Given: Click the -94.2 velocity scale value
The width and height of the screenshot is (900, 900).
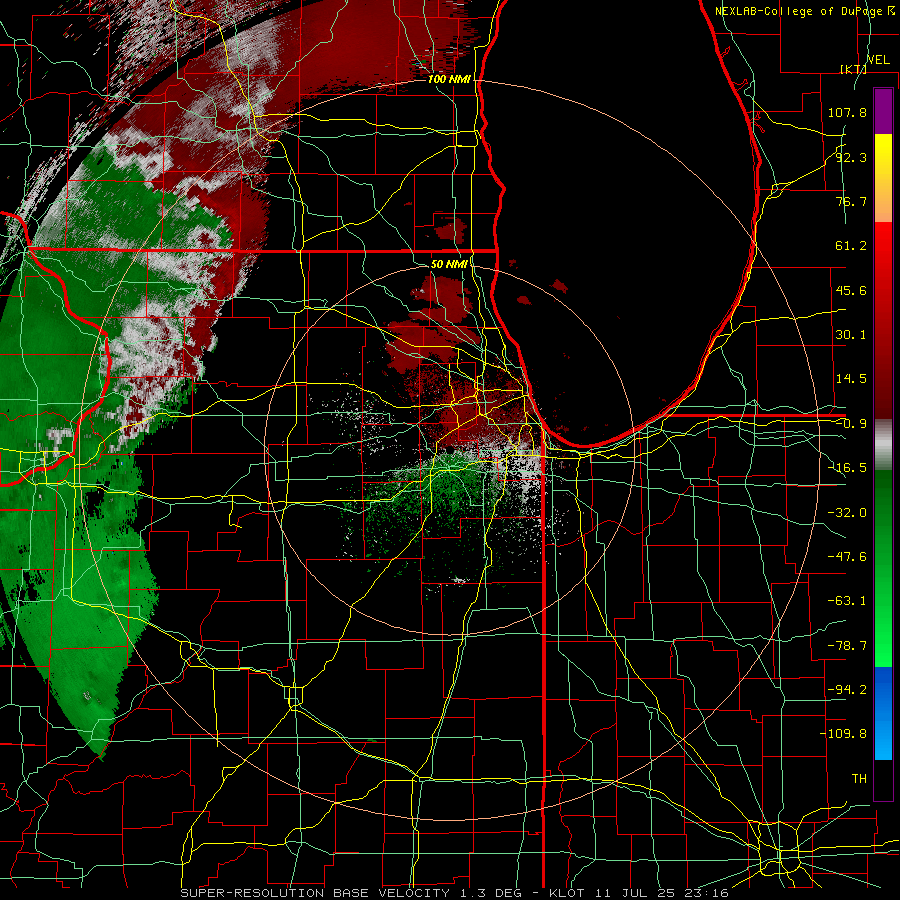Looking at the screenshot, I should (x=847, y=689).
